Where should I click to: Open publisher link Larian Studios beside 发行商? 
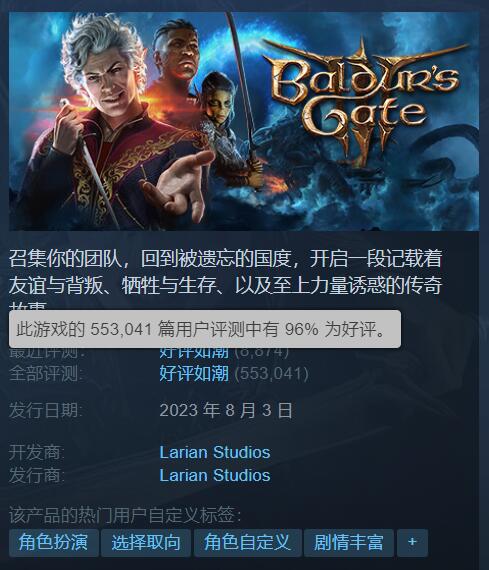point(215,475)
